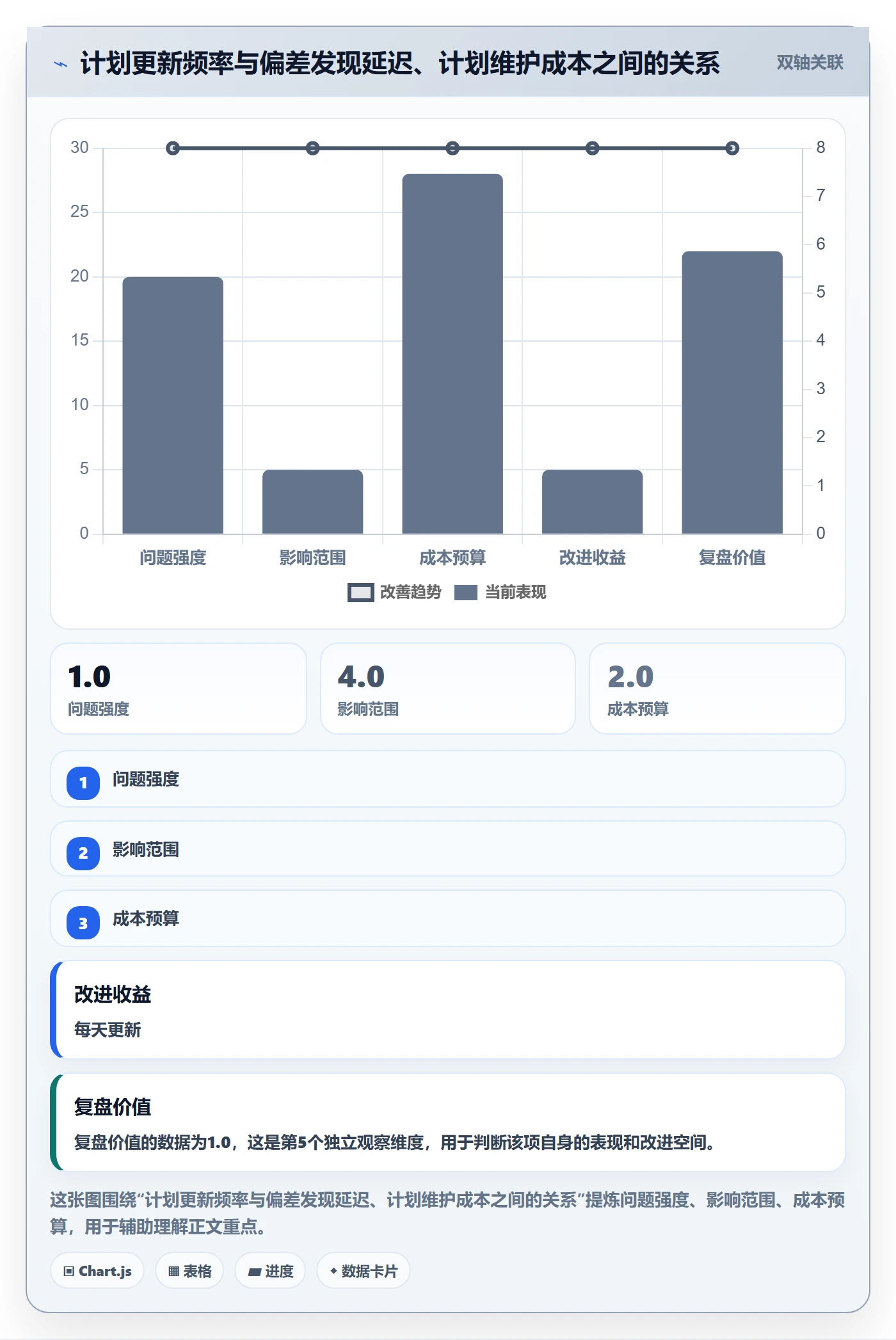Toggle the 当前表现 legend series
Viewport: 896px width, 1340px height.
500,593
